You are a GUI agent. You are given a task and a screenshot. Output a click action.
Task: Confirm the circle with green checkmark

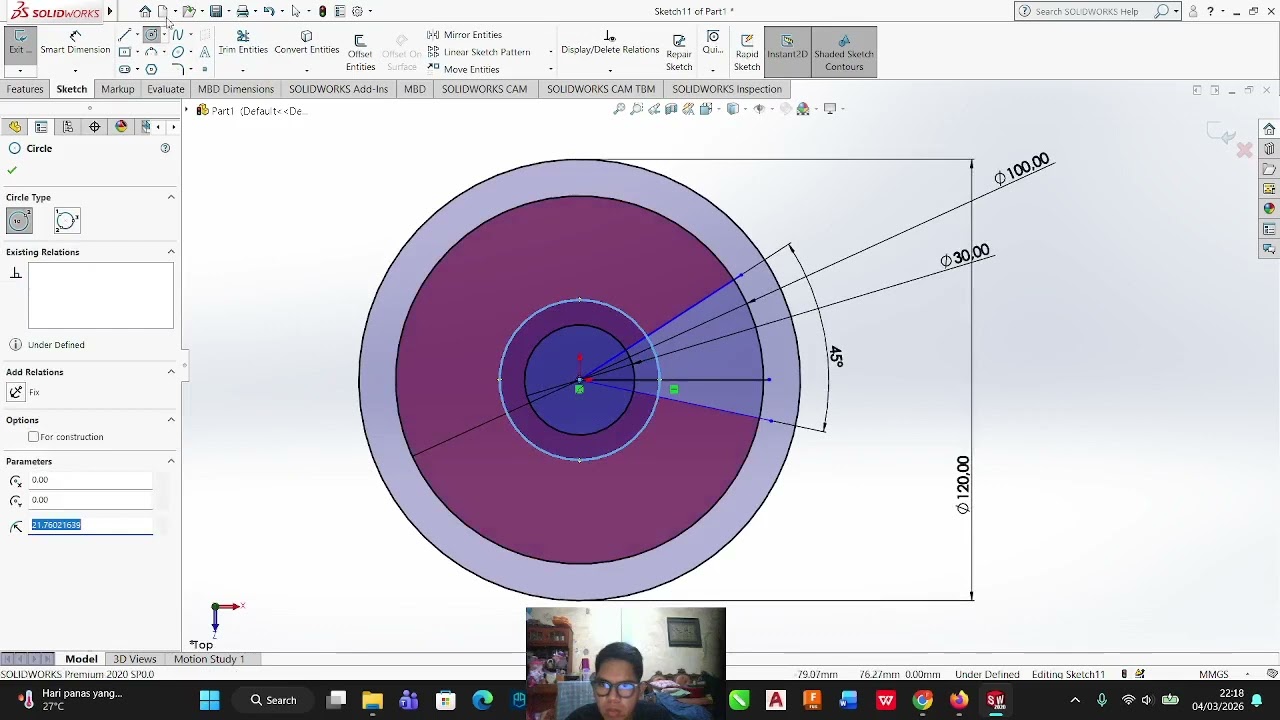12,170
